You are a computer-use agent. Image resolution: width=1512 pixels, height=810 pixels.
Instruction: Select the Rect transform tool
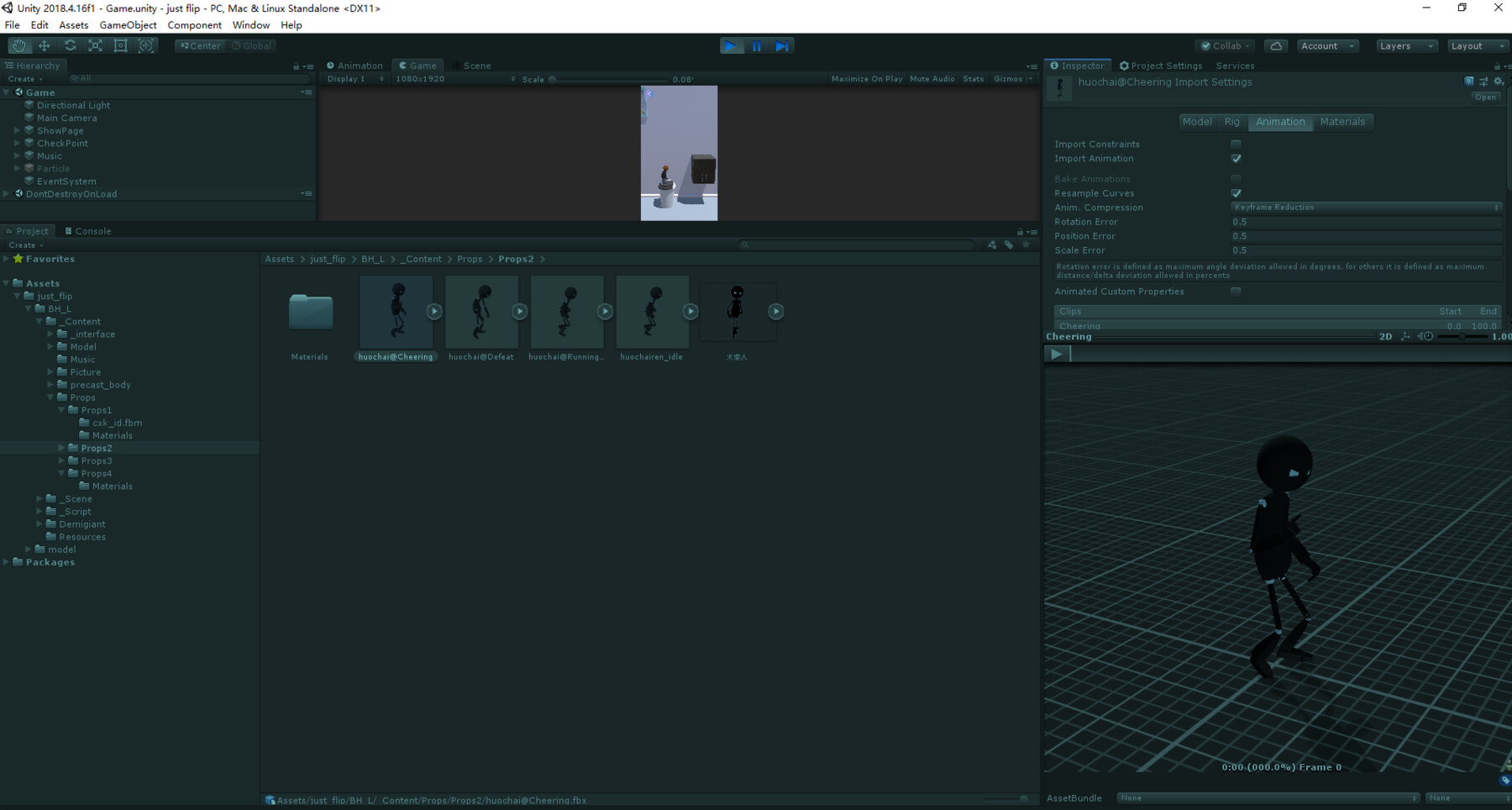[121, 45]
